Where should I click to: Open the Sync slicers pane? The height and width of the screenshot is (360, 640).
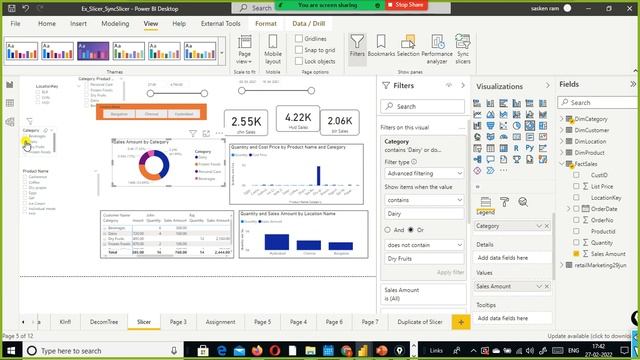pyautogui.click(x=463, y=49)
